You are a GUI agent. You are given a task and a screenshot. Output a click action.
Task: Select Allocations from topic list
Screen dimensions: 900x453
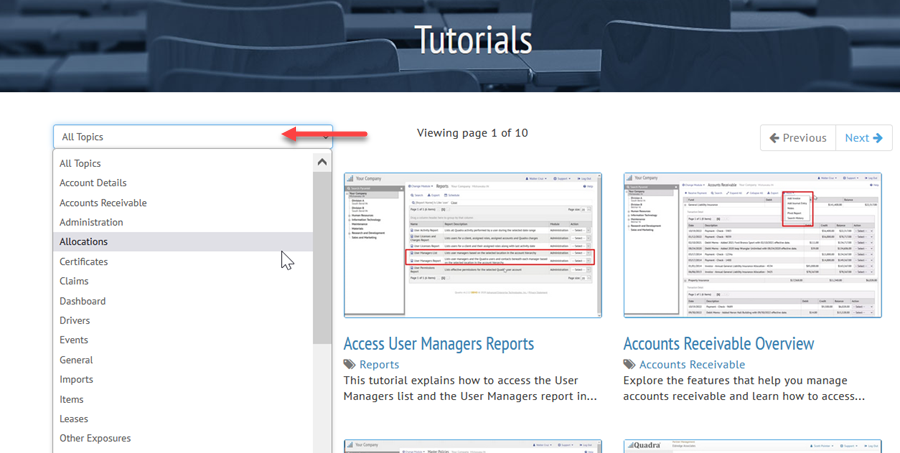coord(84,242)
